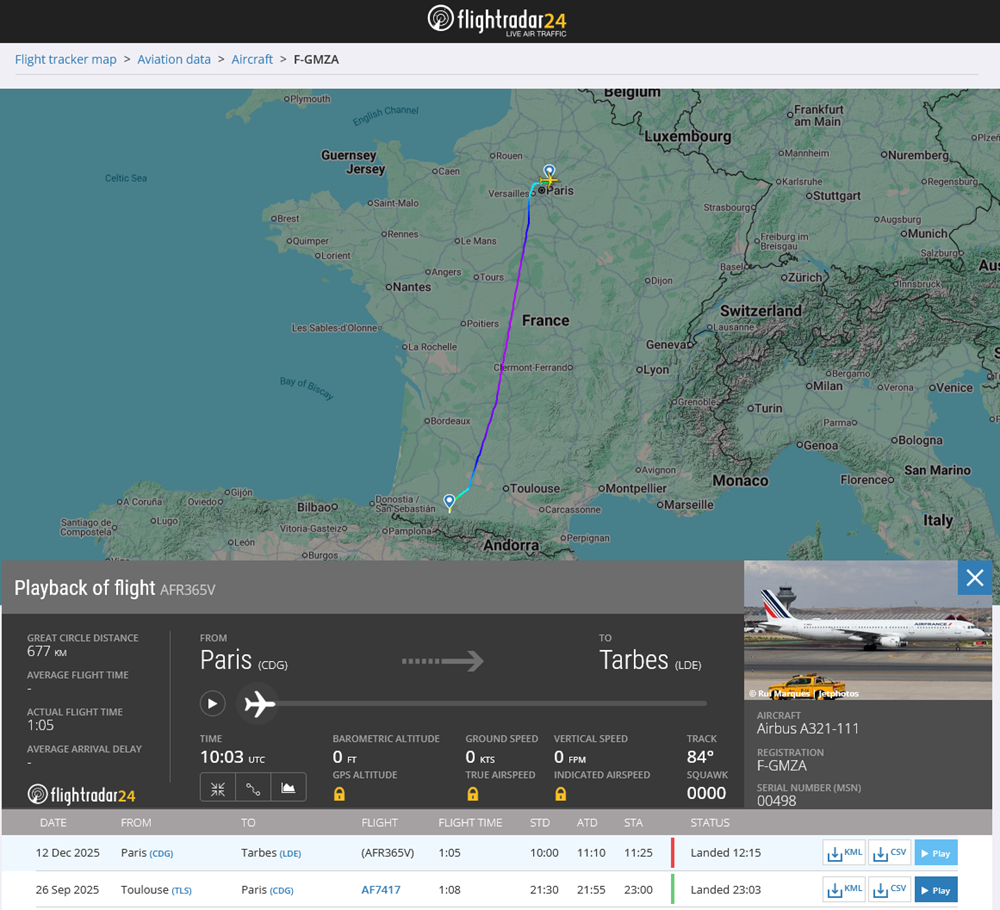This screenshot has height=910, width=1000.
Task: Toggle the center-on-aircraft map view icon
Action: 217,788
